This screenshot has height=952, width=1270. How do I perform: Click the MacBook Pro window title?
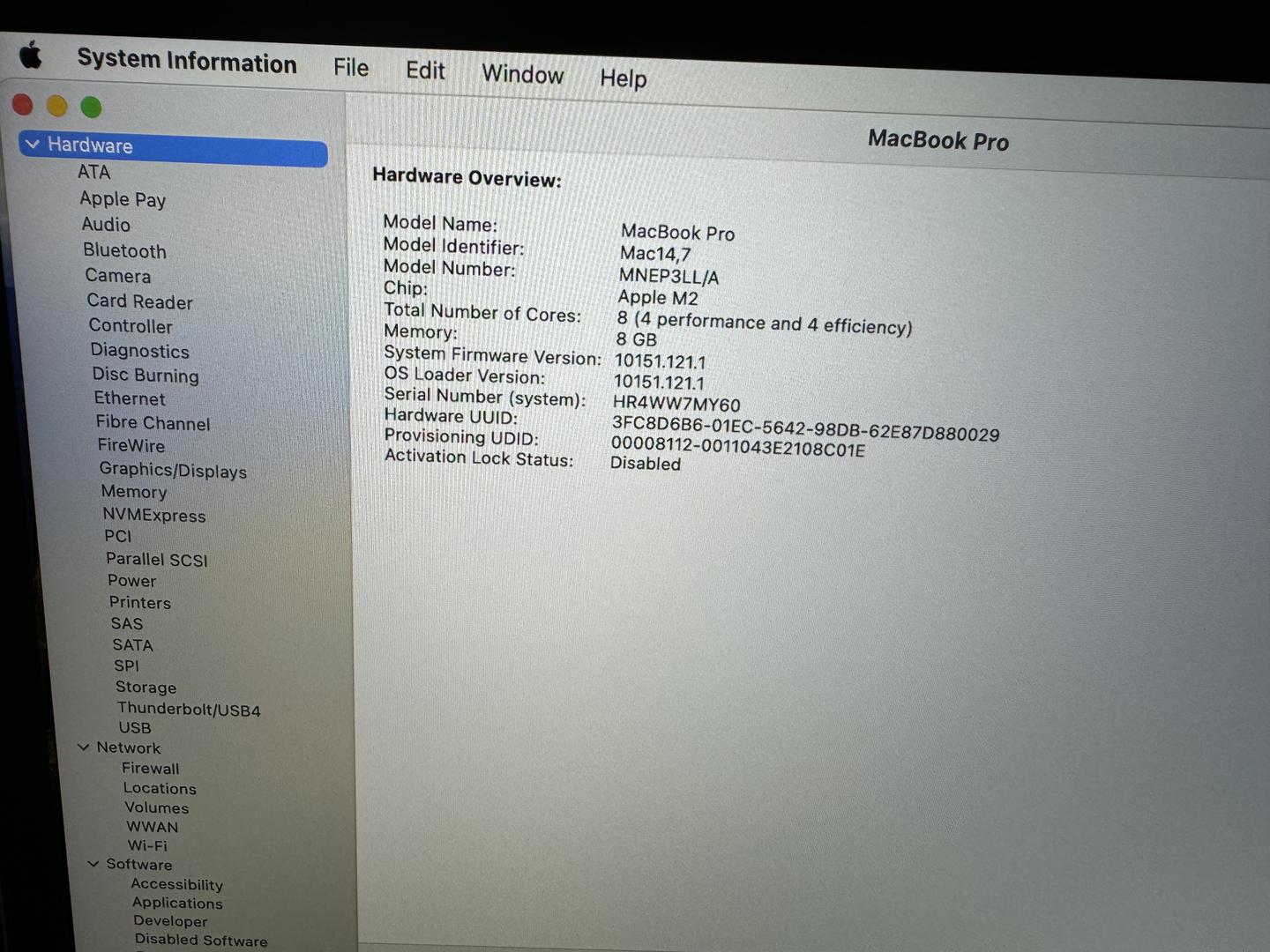coord(938,140)
